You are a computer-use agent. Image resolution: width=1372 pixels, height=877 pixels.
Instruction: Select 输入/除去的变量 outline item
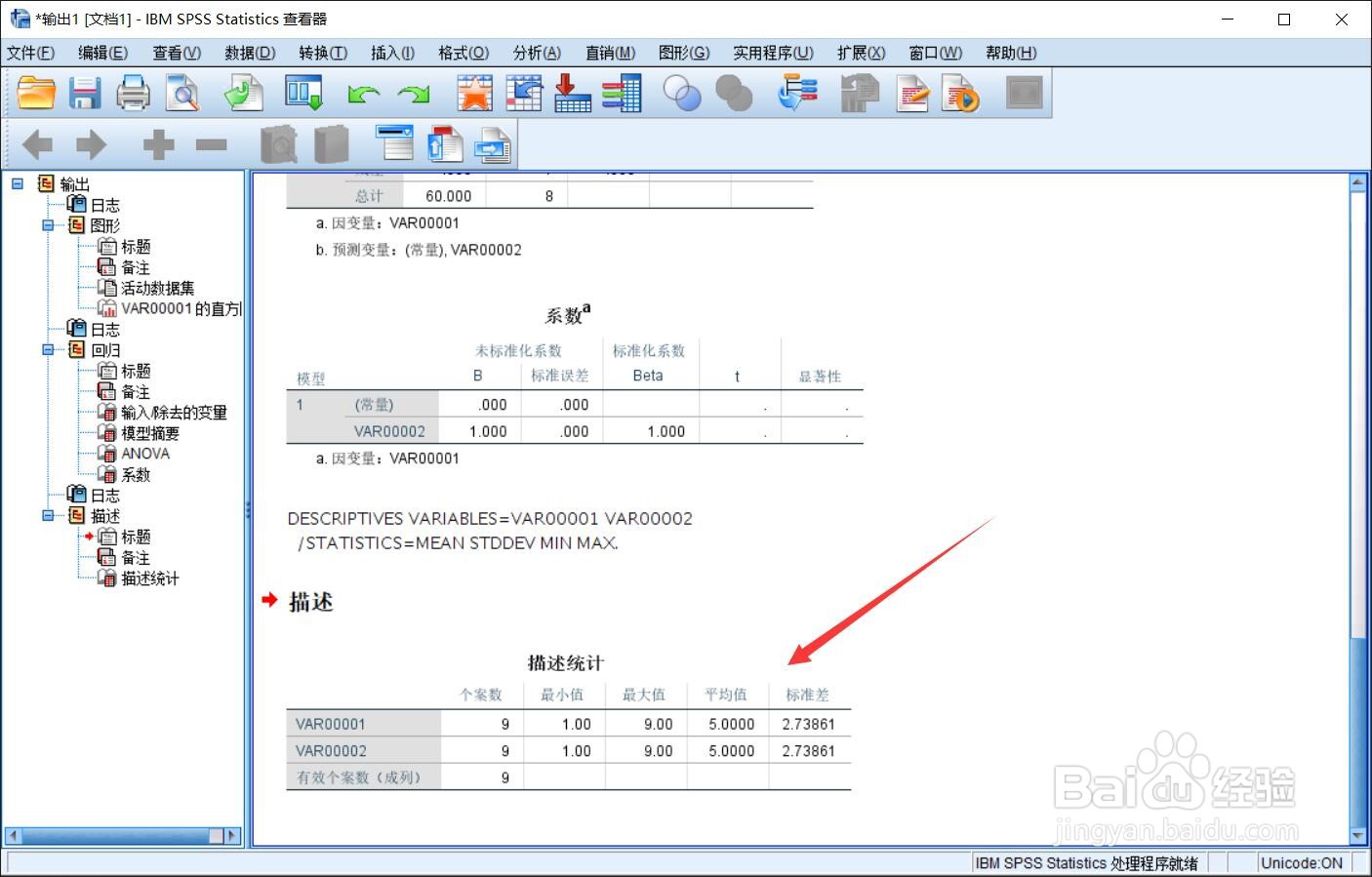point(174,412)
